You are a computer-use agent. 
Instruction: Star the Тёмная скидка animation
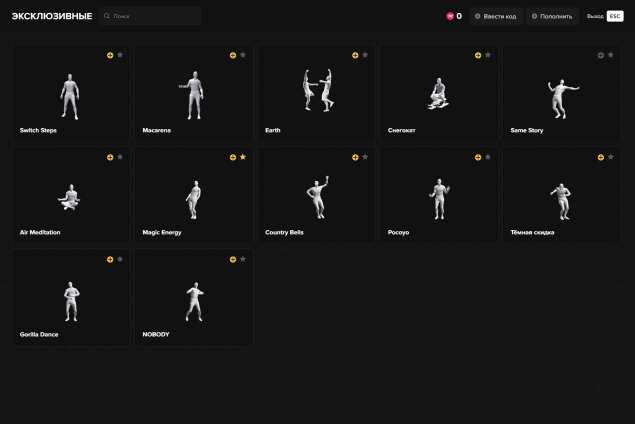pos(610,157)
